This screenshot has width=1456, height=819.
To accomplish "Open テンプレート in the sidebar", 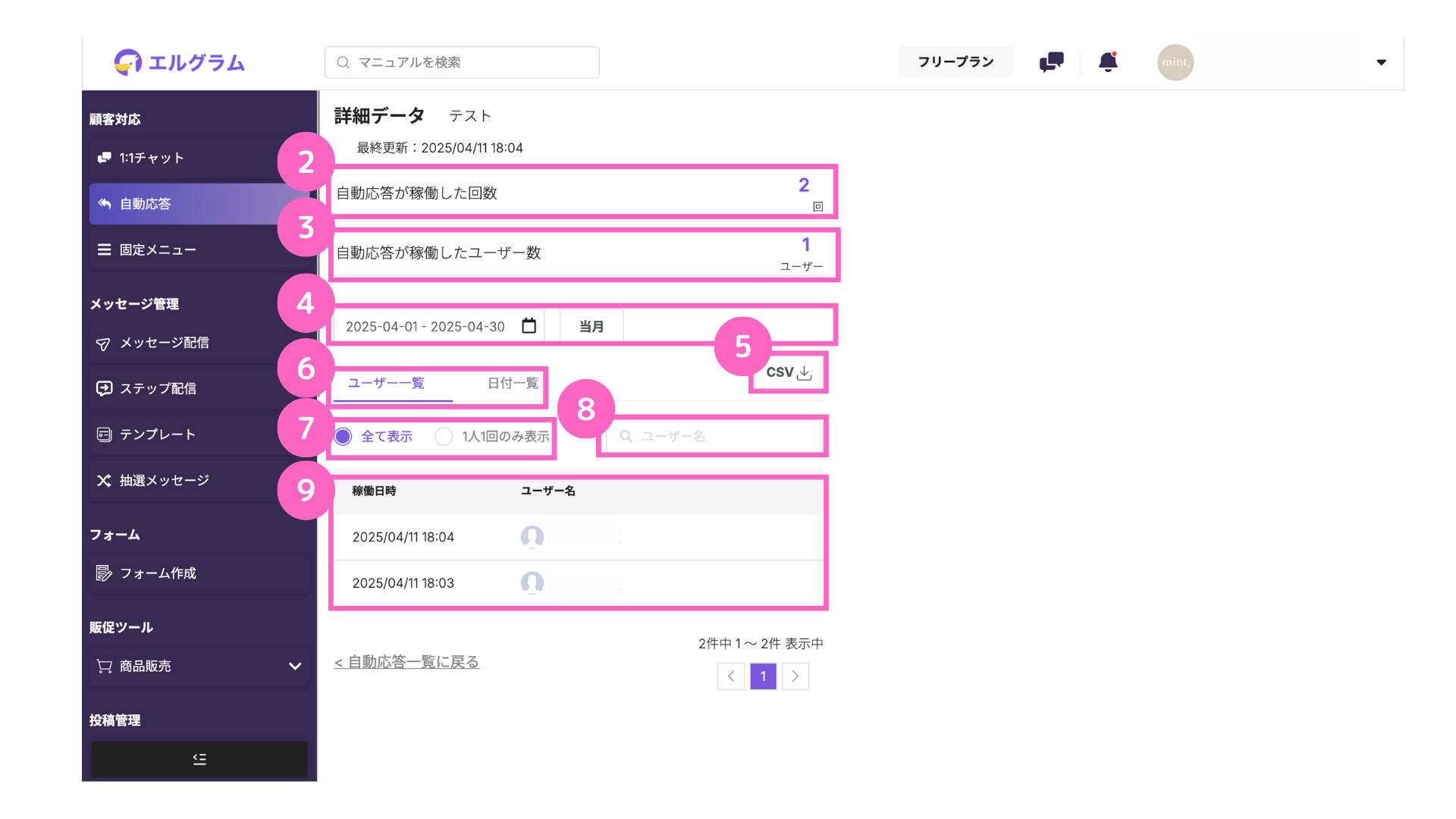I will pyautogui.click(x=199, y=435).
